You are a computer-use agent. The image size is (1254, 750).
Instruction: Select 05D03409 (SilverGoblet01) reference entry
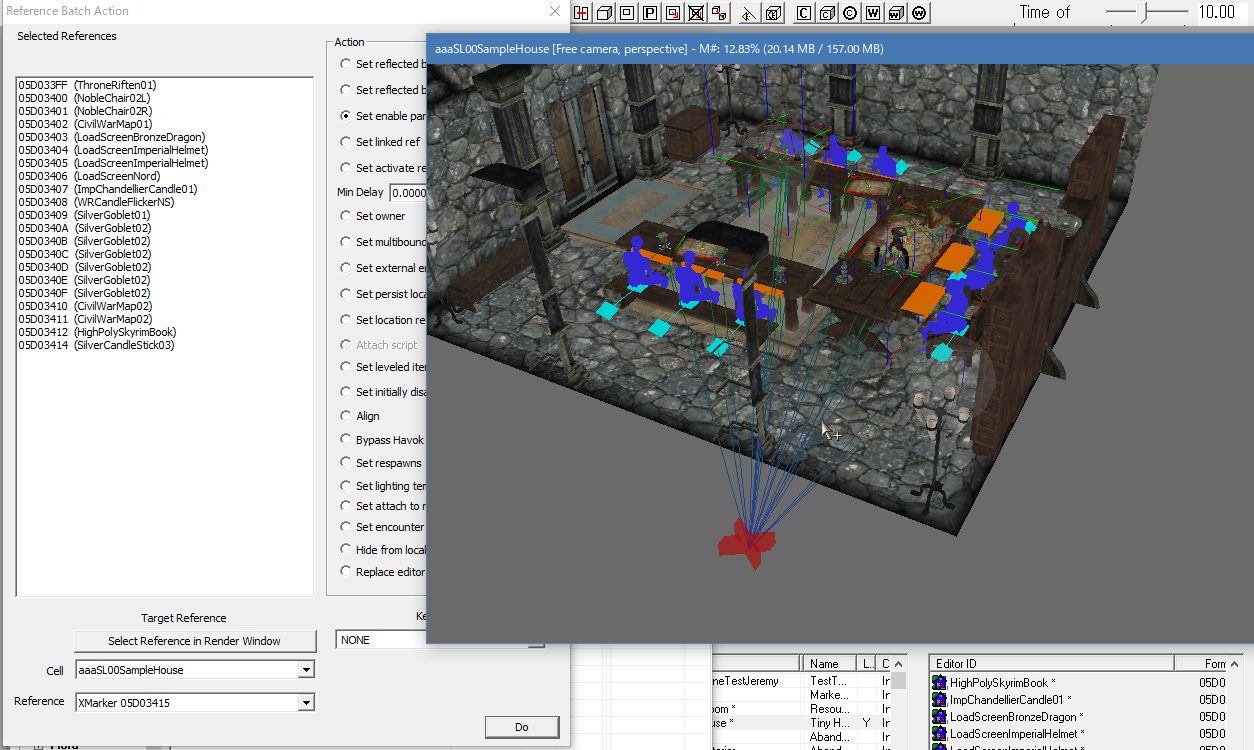84,215
